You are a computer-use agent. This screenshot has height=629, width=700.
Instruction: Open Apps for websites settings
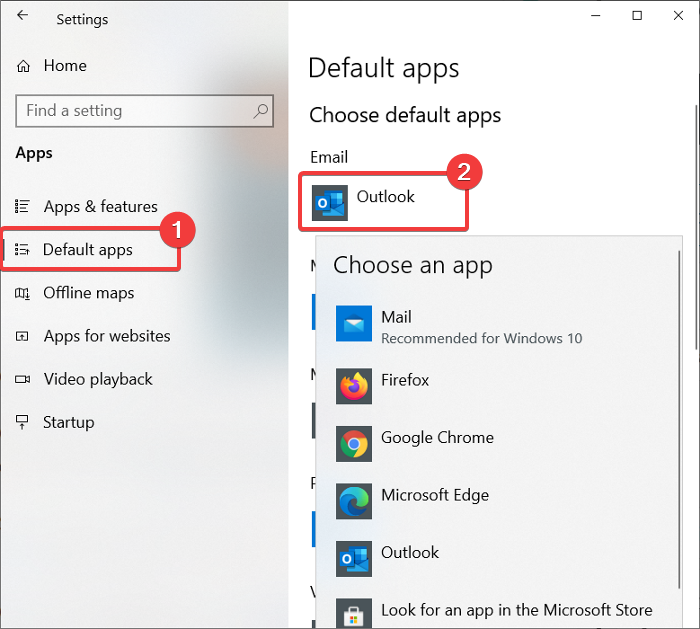point(106,336)
